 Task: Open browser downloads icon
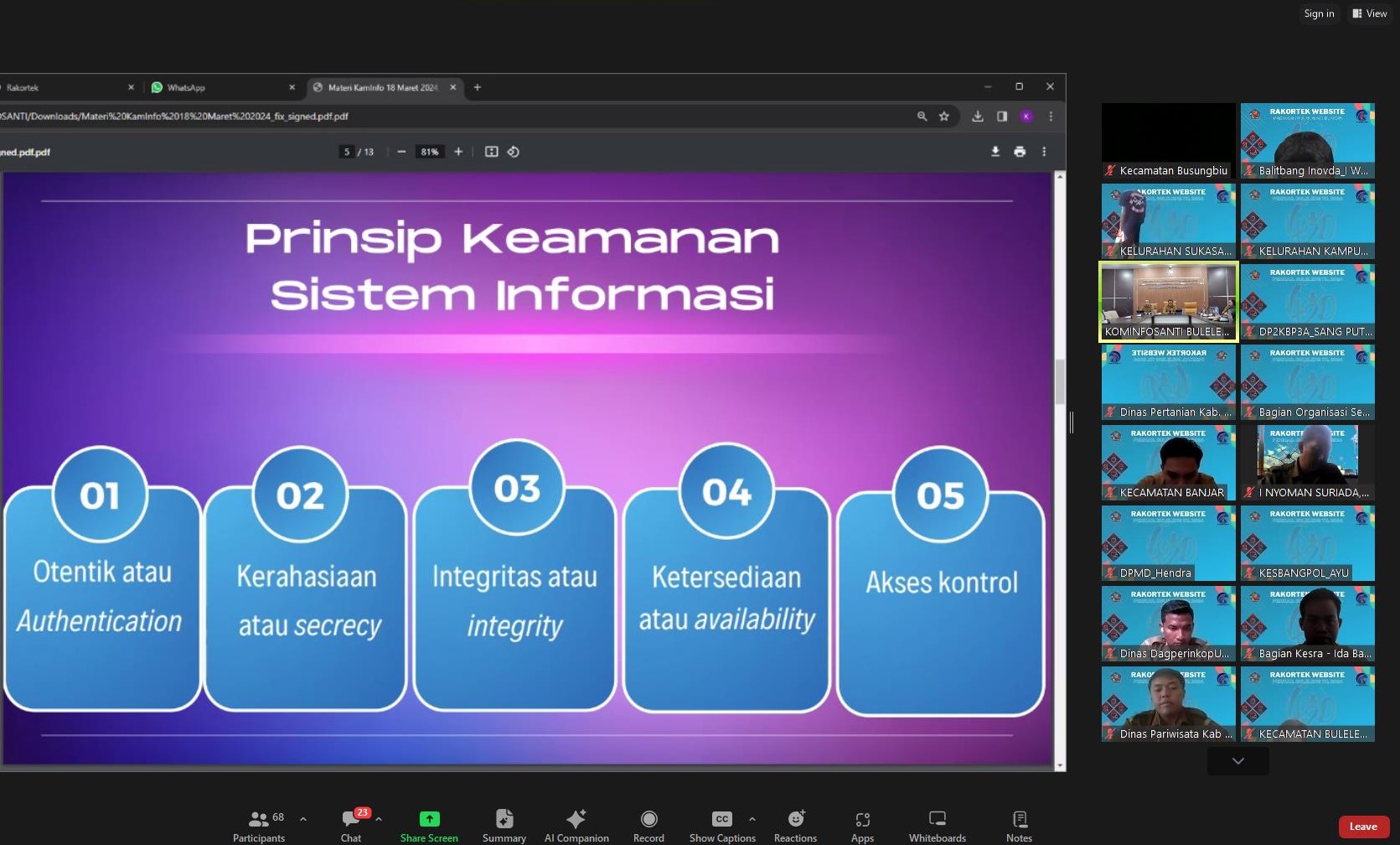click(x=977, y=117)
